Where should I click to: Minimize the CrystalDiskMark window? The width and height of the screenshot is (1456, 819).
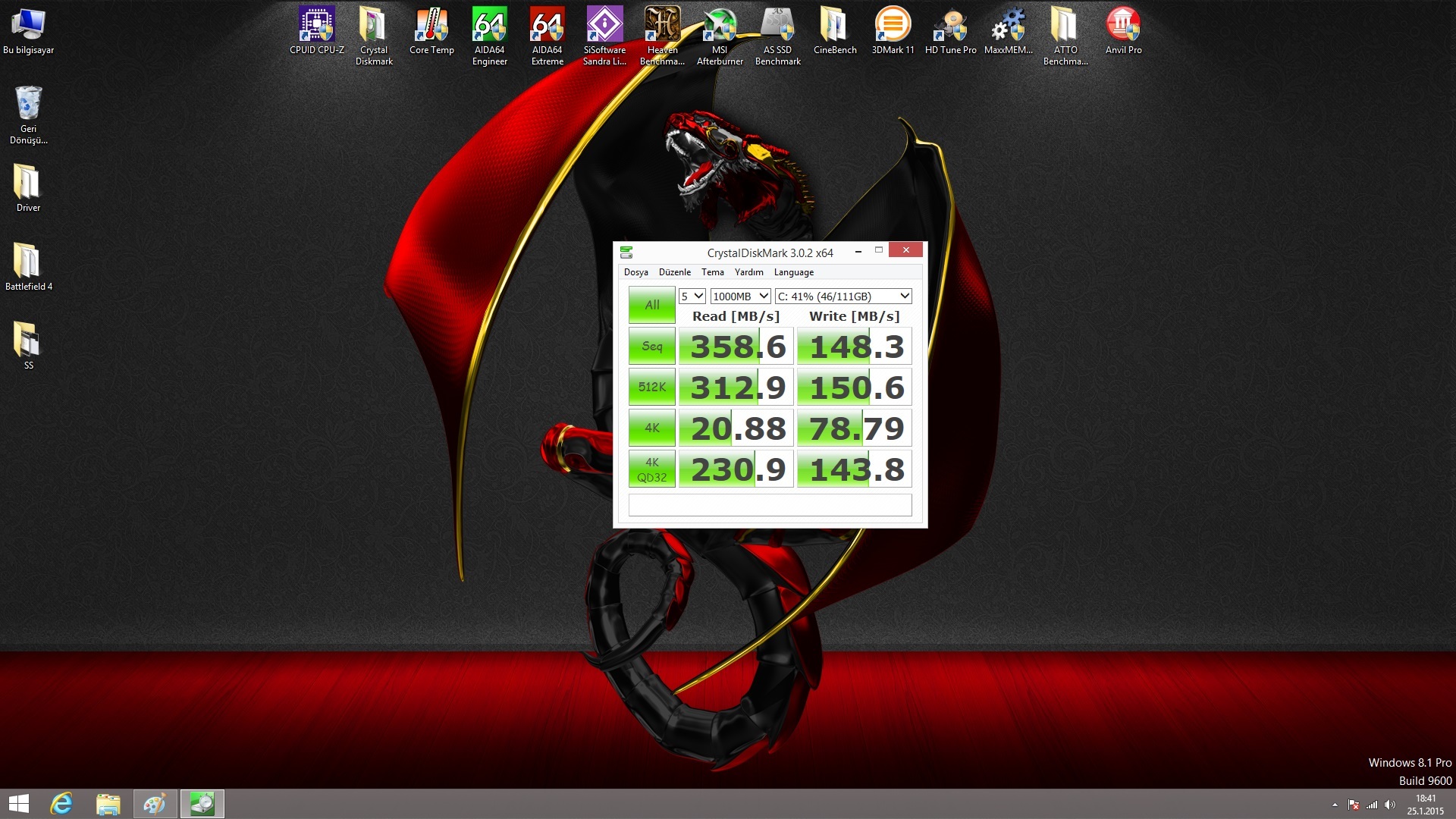(x=858, y=250)
